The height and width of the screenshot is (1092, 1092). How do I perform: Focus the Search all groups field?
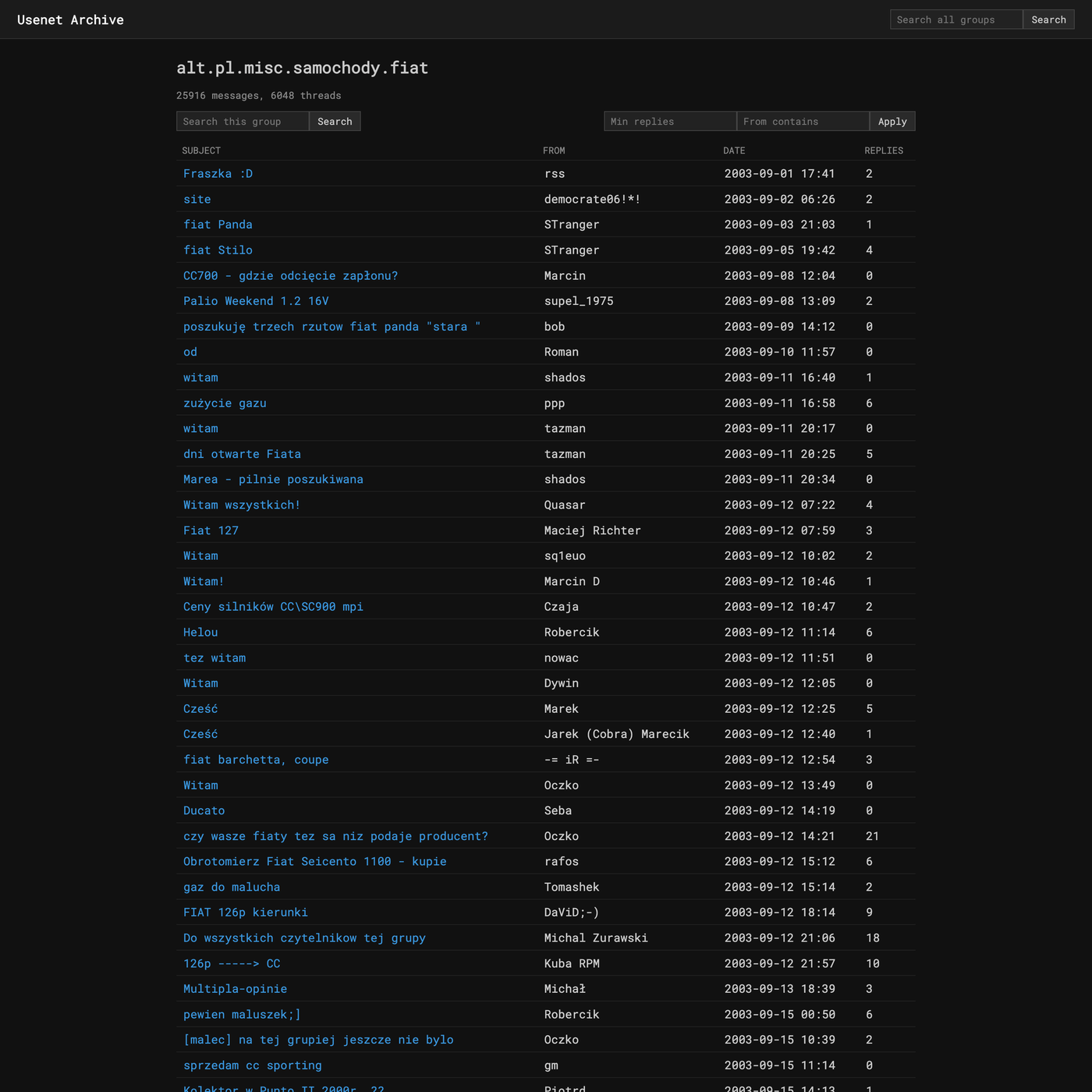coord(956,19)
